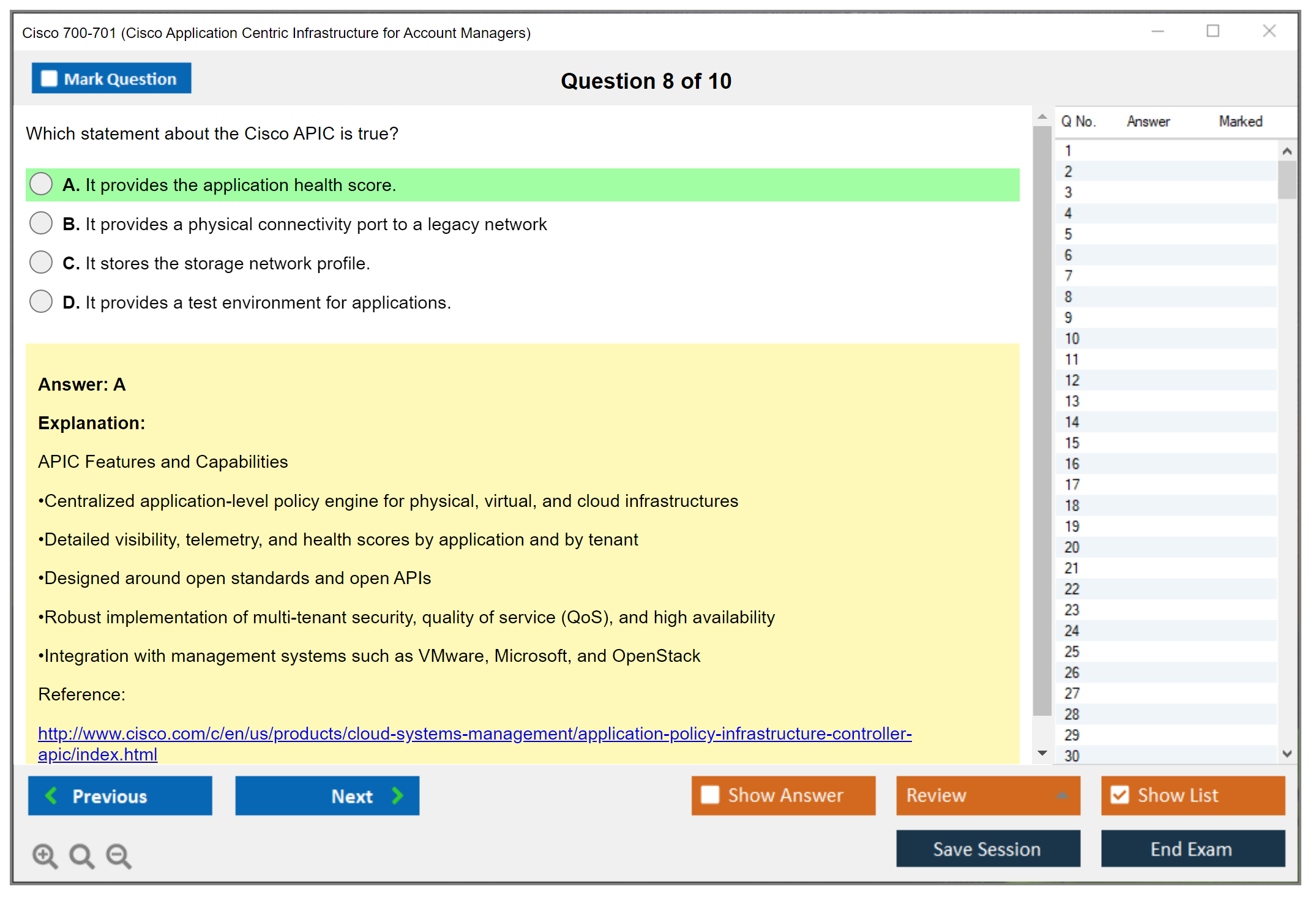Screen dimensions: 1316x900
Task: Select question 22 in the list
Action: (1072, 589)
